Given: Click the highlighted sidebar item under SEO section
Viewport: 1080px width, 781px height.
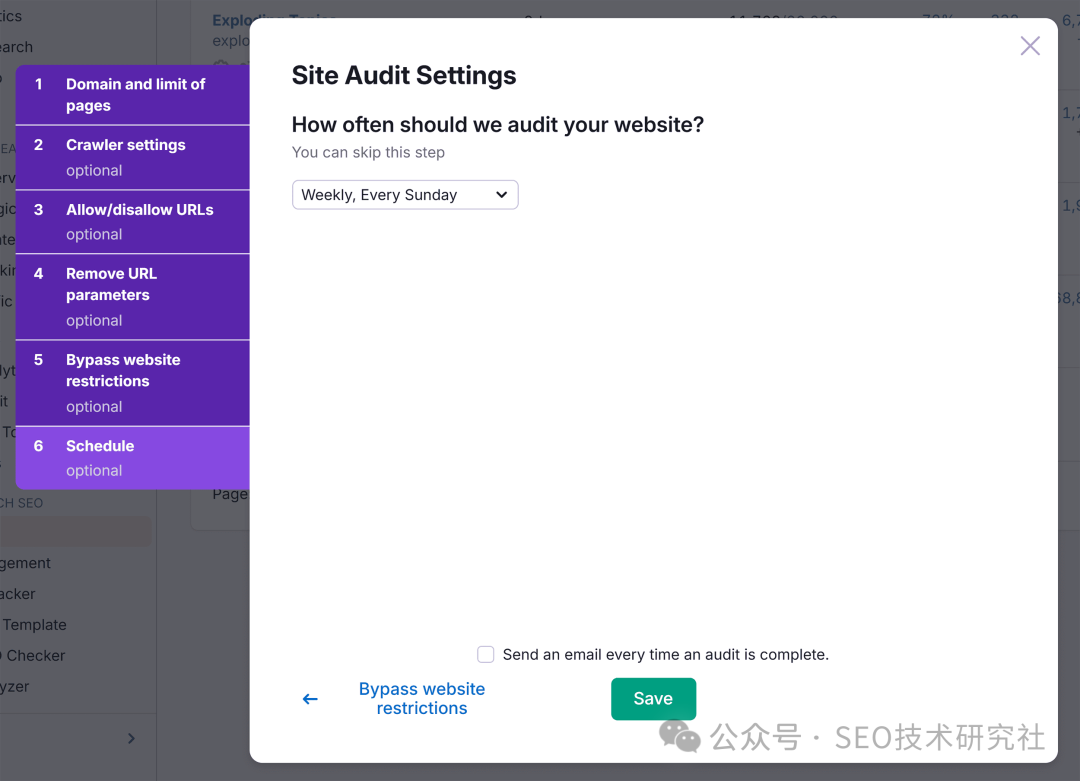Looking at the screenshot, I should (x=75, y=532).
